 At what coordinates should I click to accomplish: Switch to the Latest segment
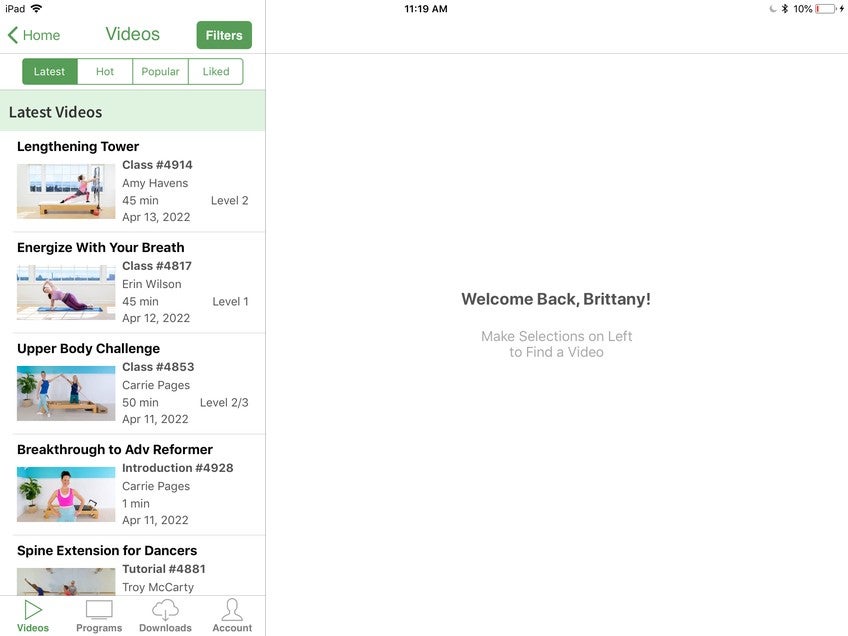click(50, 72)
